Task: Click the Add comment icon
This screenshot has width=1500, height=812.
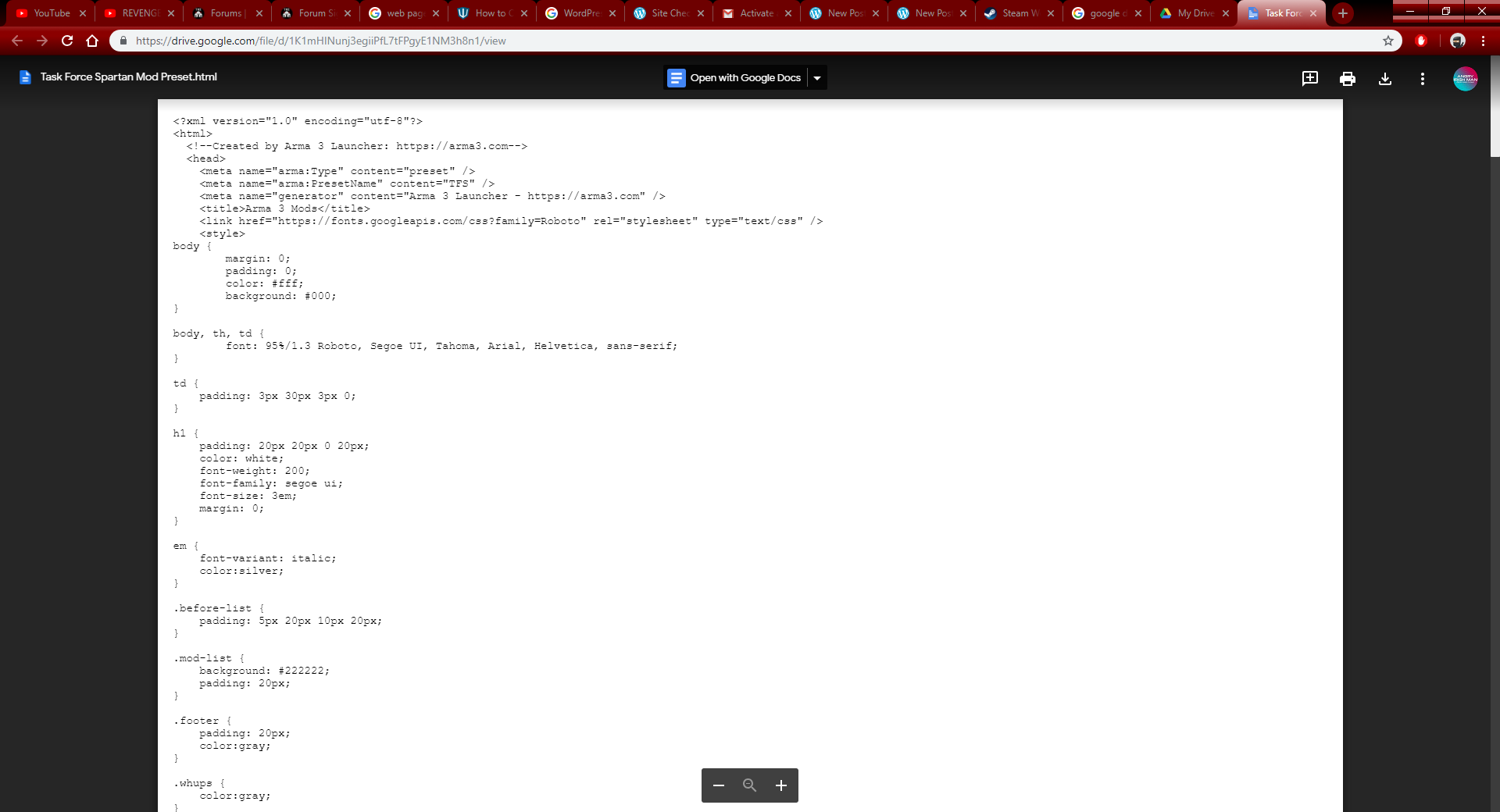Action: point(1309,78)
